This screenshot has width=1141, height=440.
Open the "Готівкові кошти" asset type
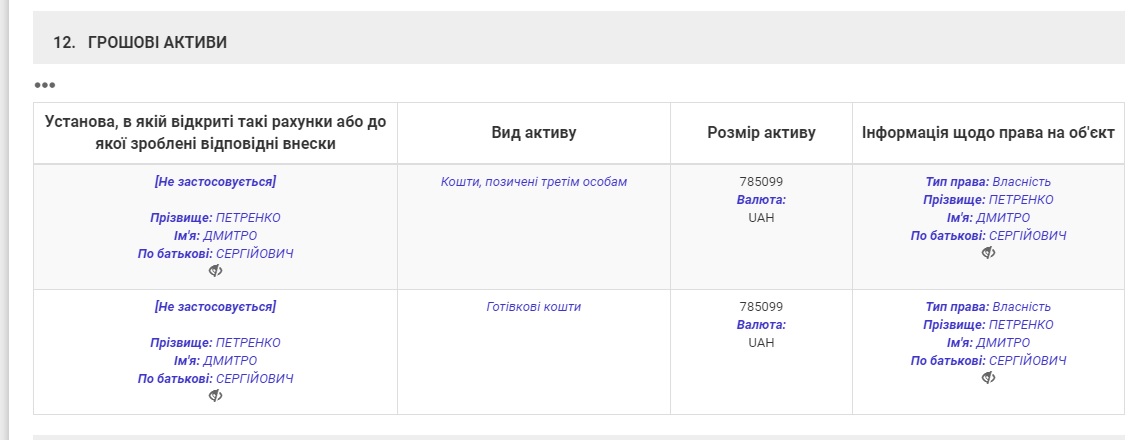coord(534,307)
